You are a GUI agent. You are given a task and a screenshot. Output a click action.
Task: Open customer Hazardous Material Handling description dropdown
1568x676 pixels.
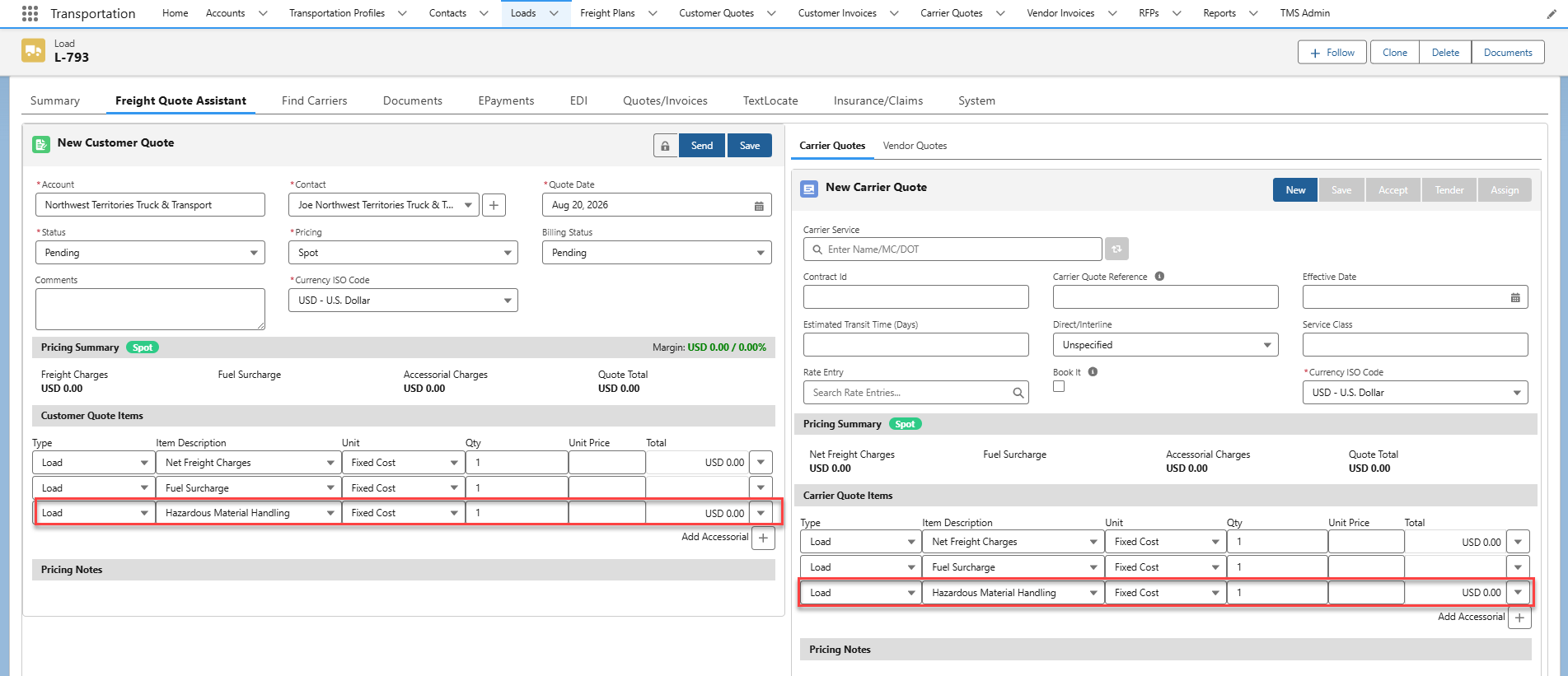coord(248,513)
